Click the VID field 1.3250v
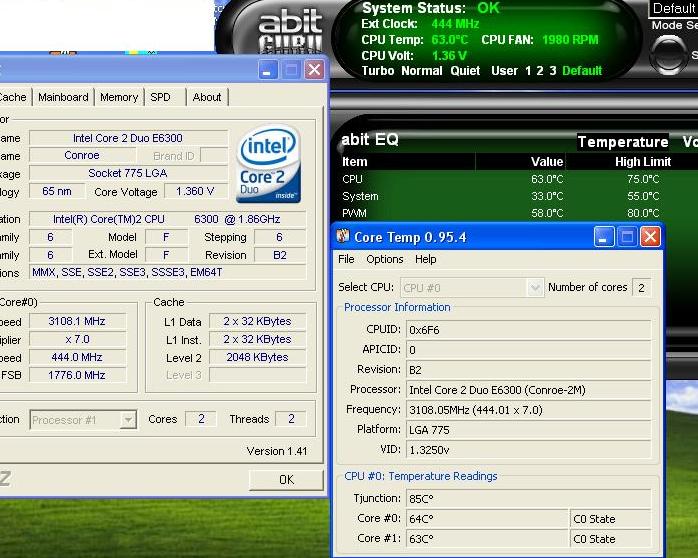This screenshot has height=558, width=698. [528, 450]
